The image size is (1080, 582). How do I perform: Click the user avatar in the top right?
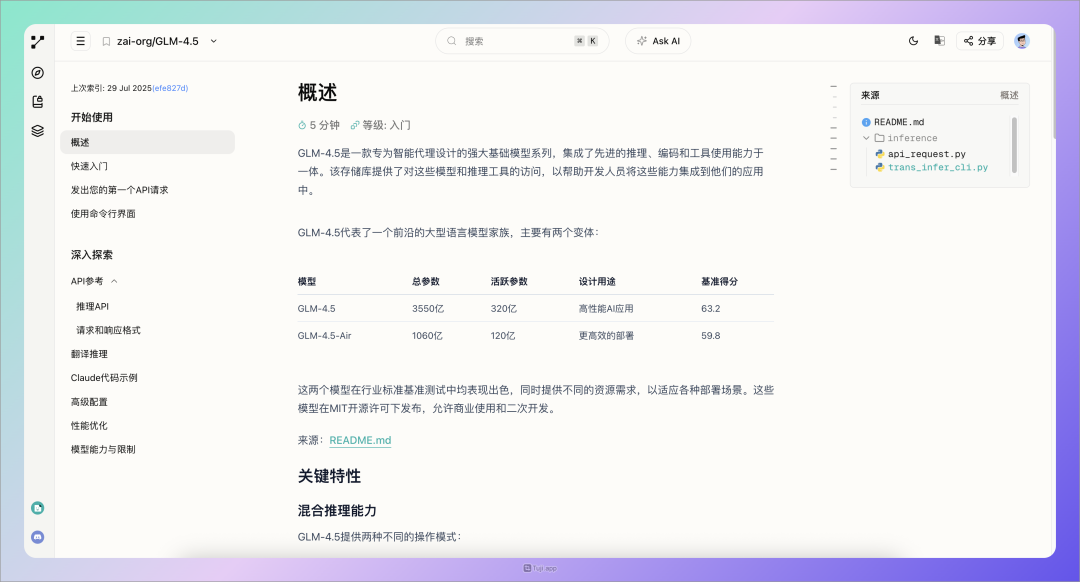pyautogui.click(x=1022, y=41)
